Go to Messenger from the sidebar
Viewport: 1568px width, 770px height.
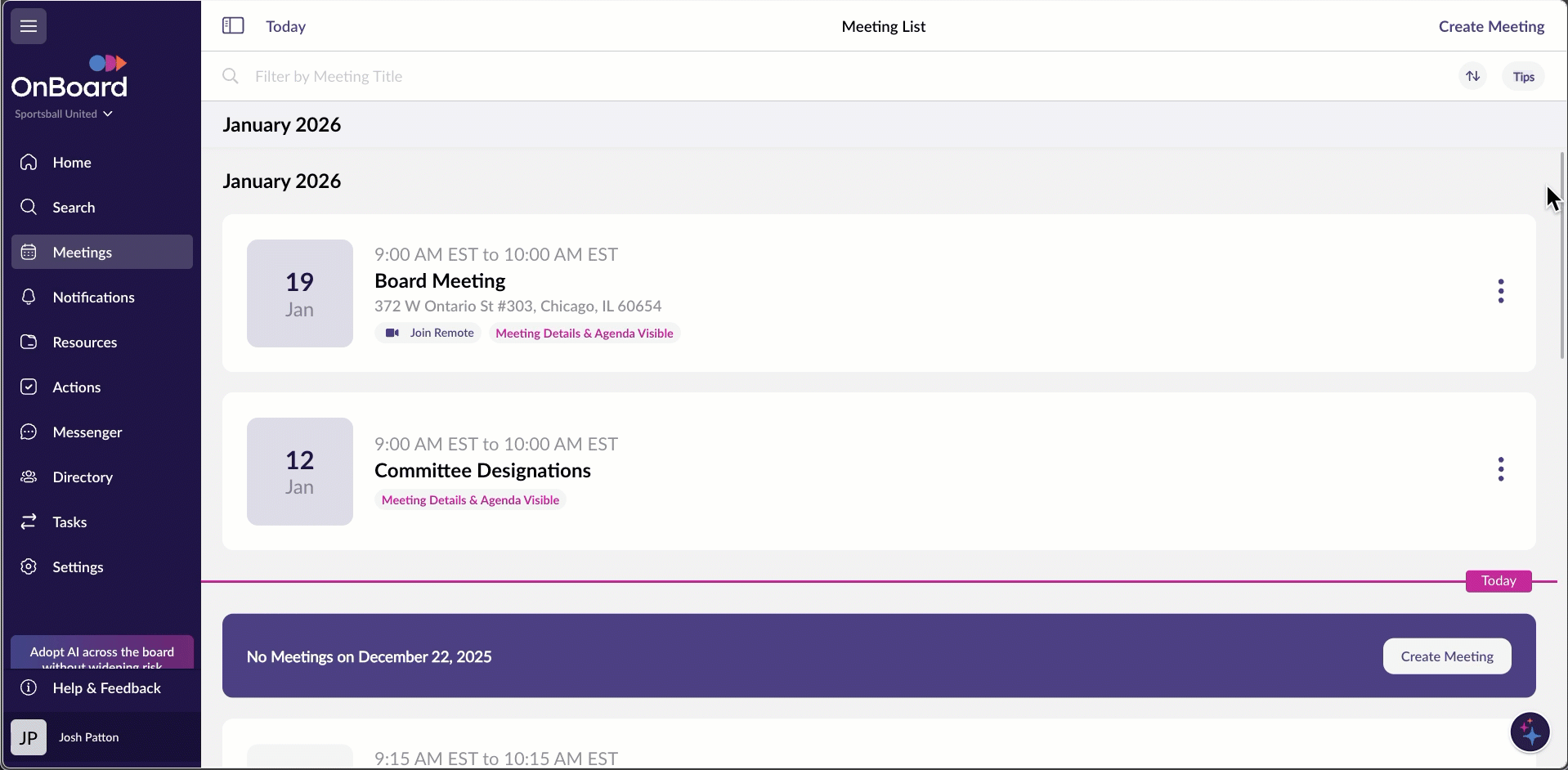(x=87, y=432)
